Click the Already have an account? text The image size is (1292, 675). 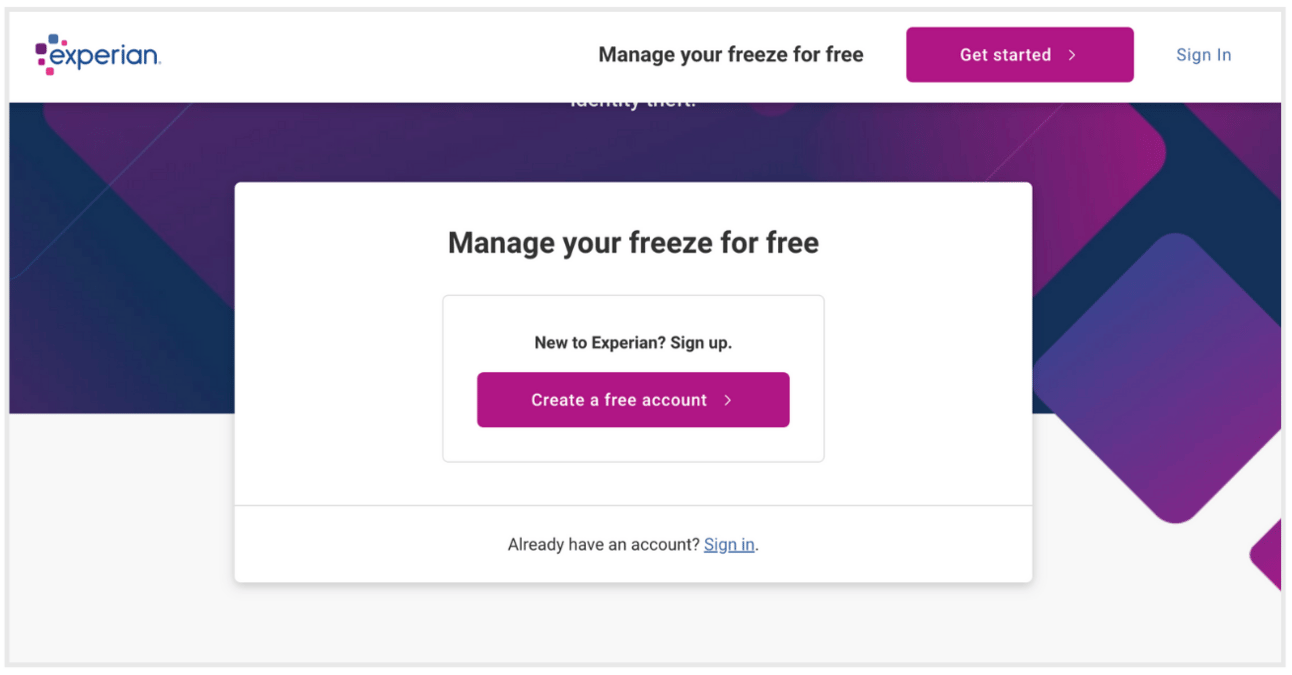coord(603,545)
